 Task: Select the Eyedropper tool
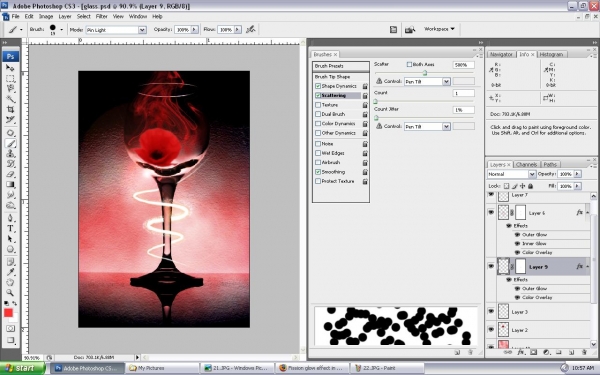click(10, 272)
